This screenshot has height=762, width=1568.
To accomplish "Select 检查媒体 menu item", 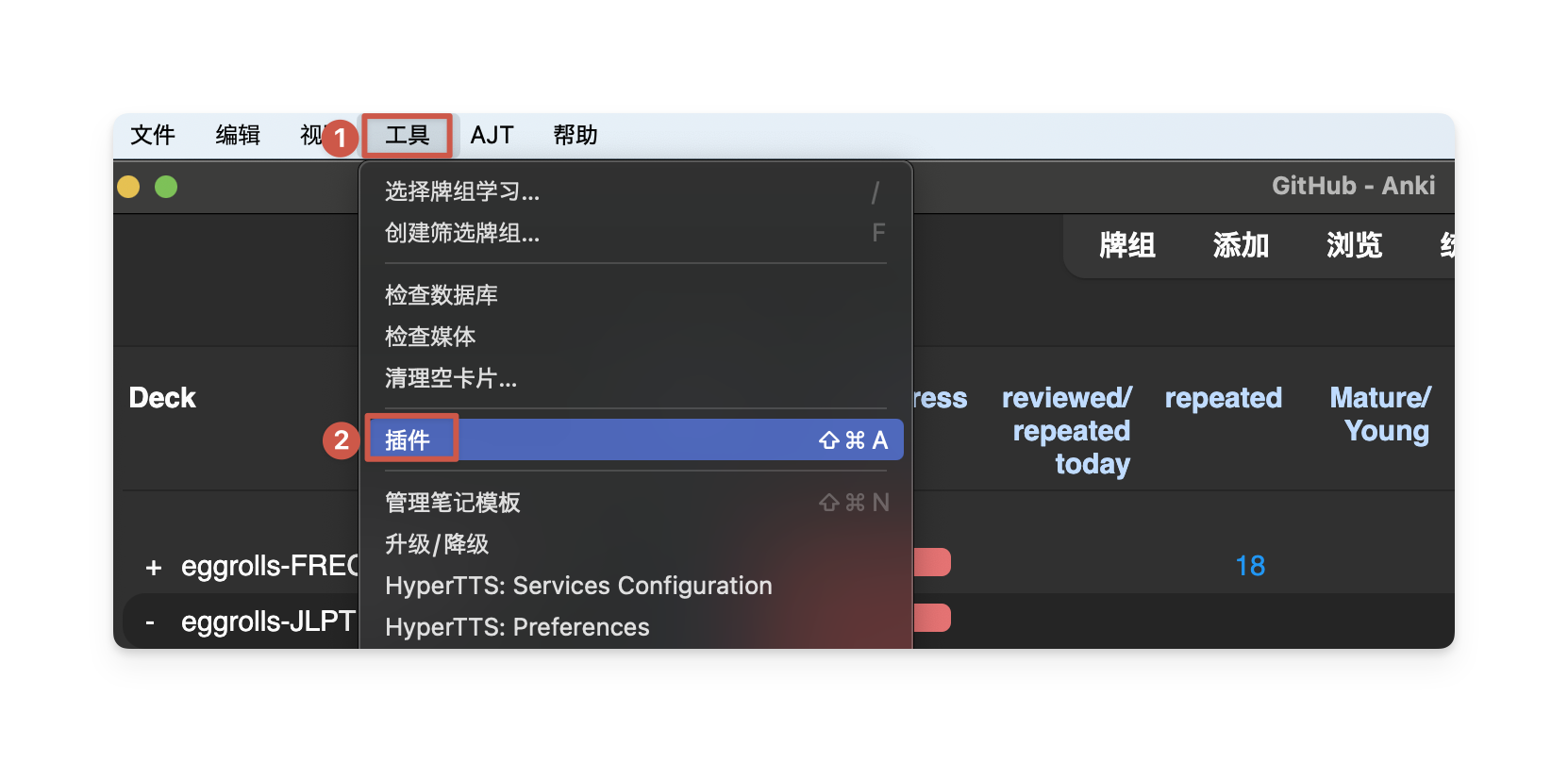I will tap(430, 337).
